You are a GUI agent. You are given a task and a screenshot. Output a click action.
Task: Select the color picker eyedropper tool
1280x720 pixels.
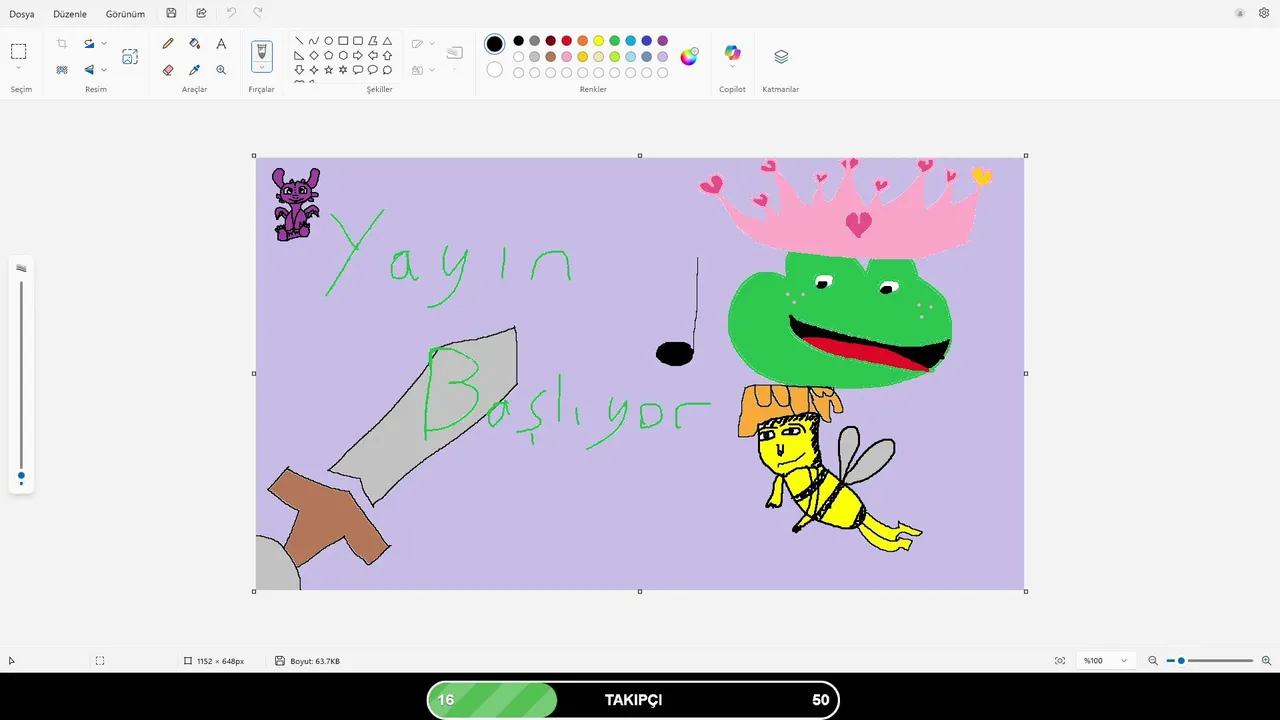point(195,70)
